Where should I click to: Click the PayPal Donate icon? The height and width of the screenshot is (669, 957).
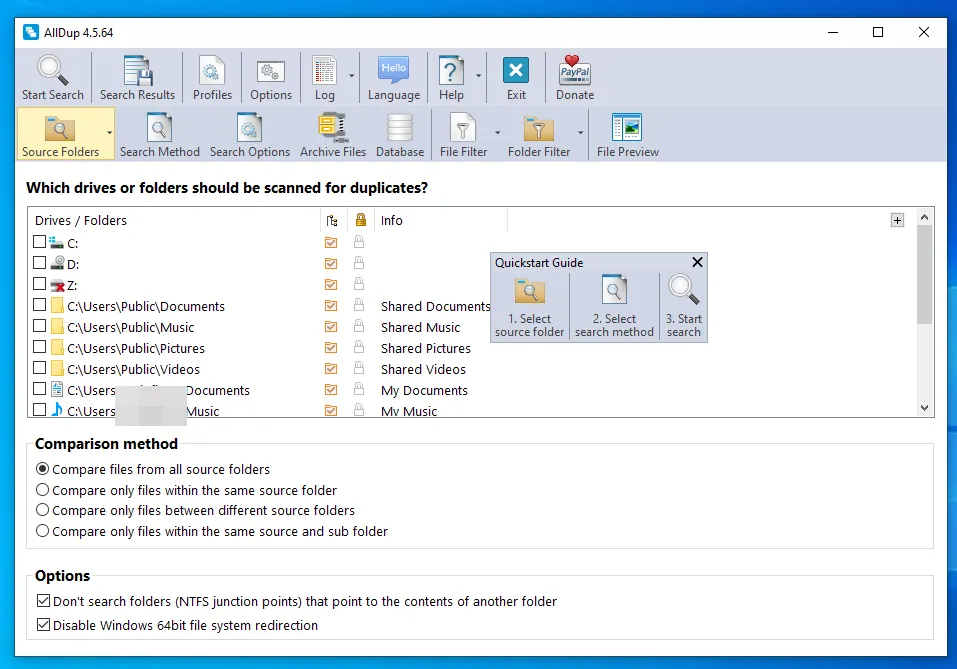tap(574, 71)
